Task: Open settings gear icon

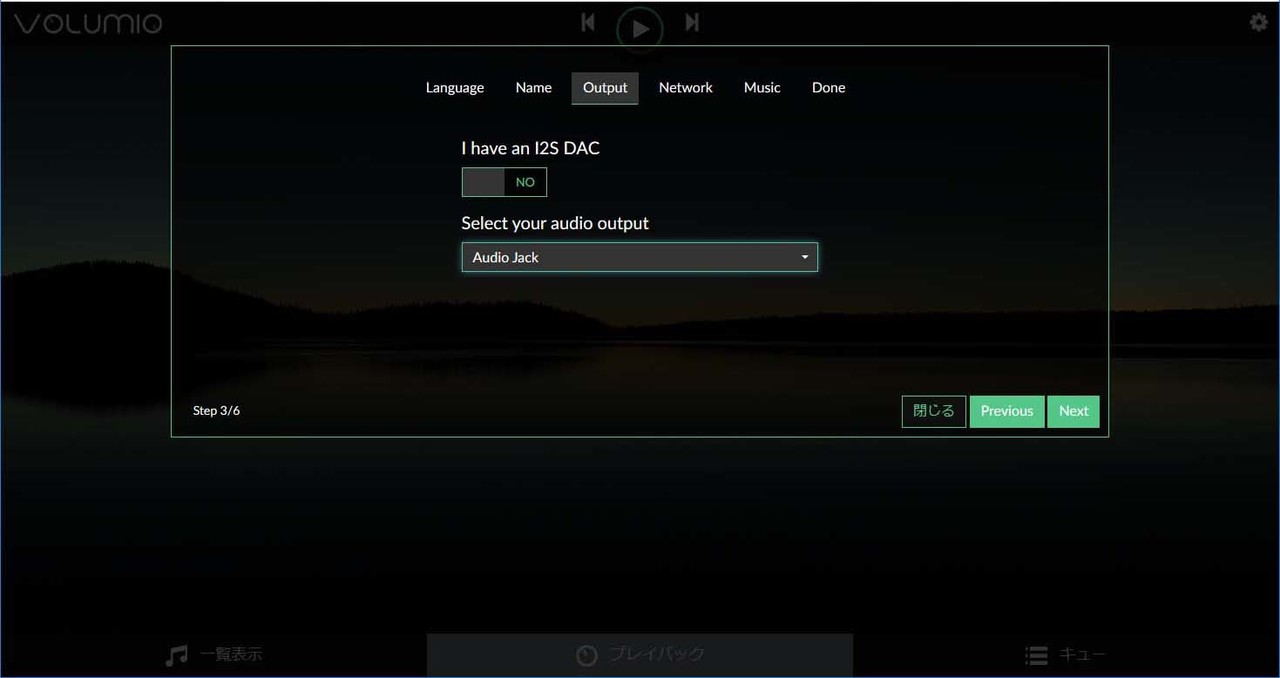Action: click(1259, 22)
